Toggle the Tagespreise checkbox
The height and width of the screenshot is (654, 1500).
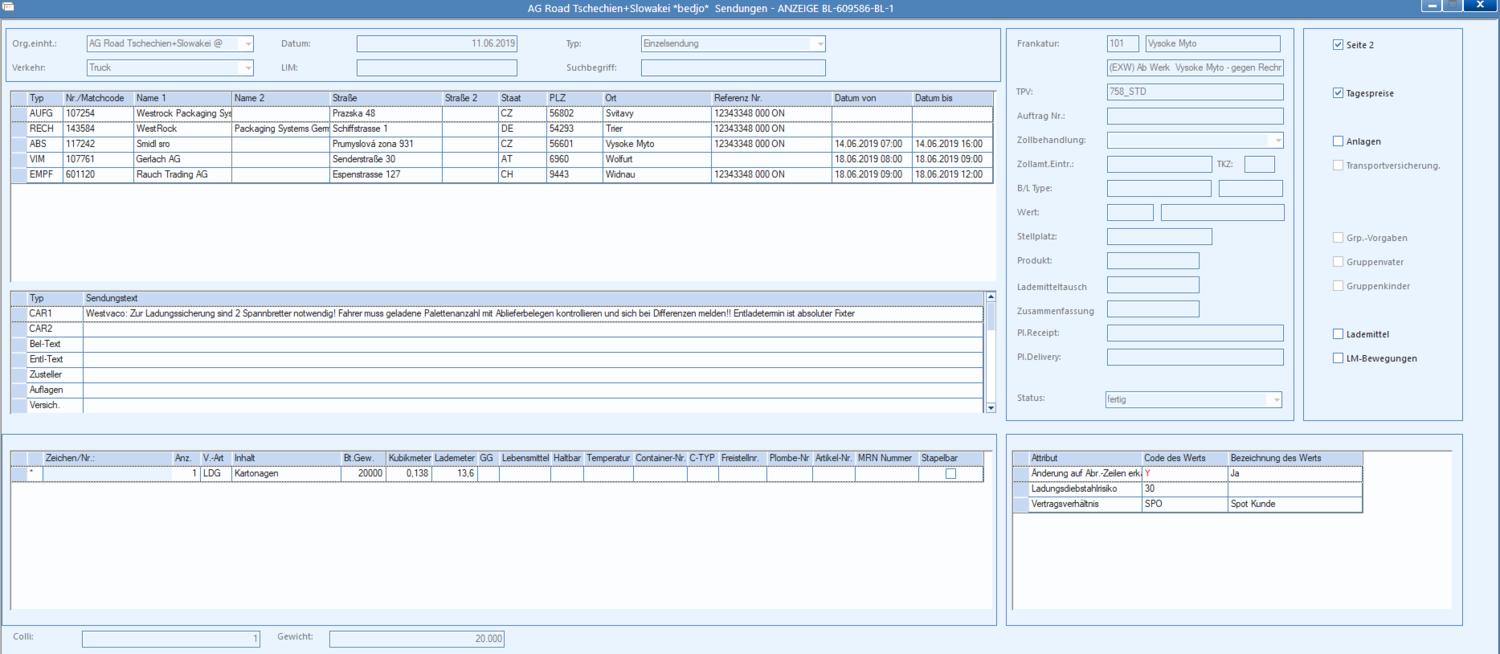pos(1338,93)
